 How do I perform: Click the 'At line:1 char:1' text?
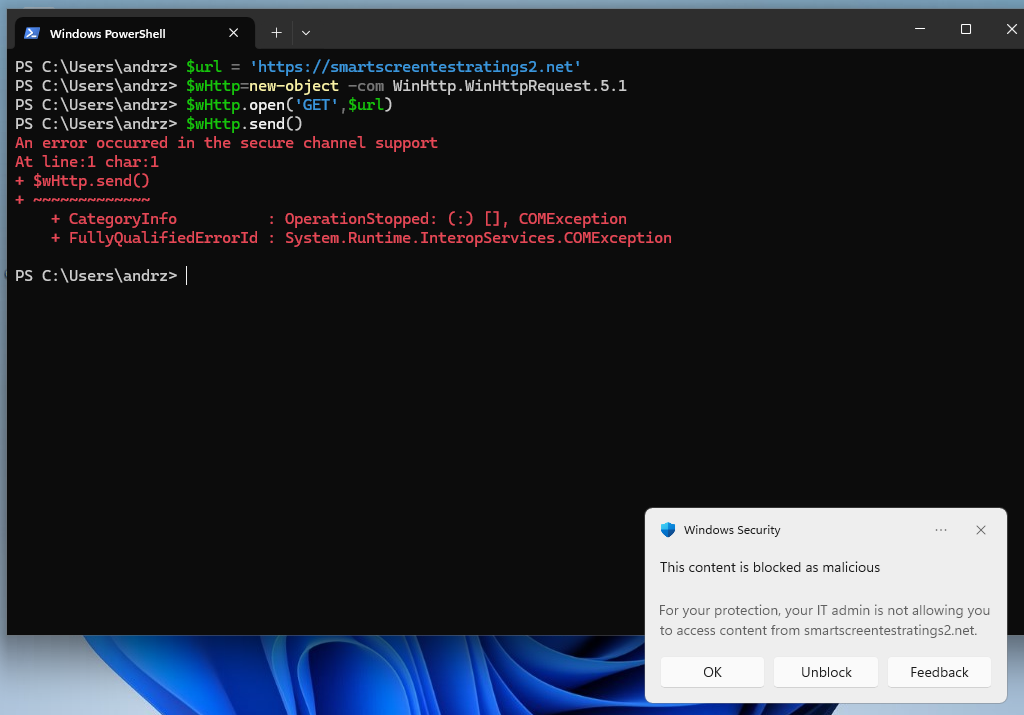[86, 162]
